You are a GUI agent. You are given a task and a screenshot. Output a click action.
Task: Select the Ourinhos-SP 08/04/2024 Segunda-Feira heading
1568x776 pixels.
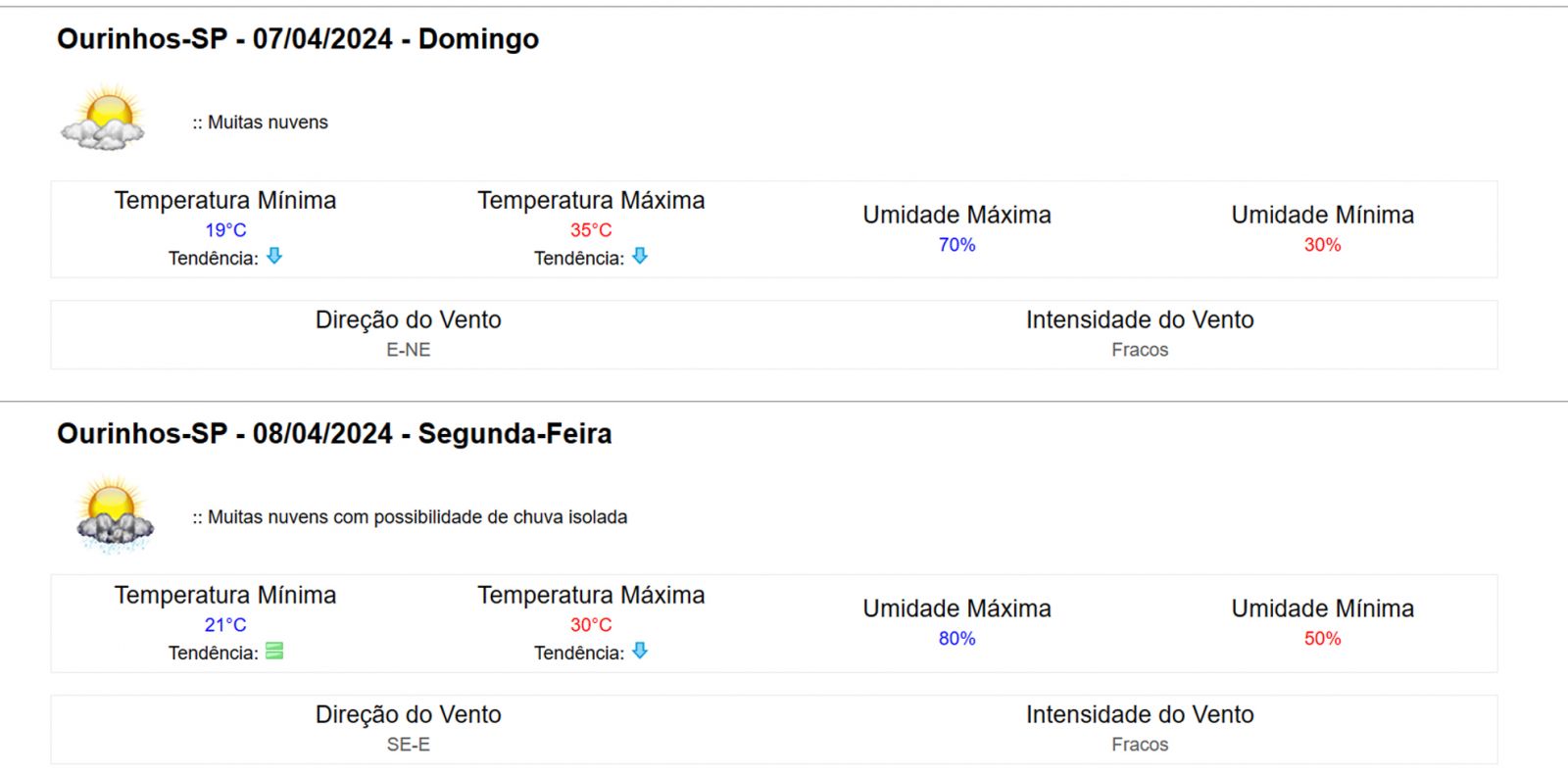[334, 433]
